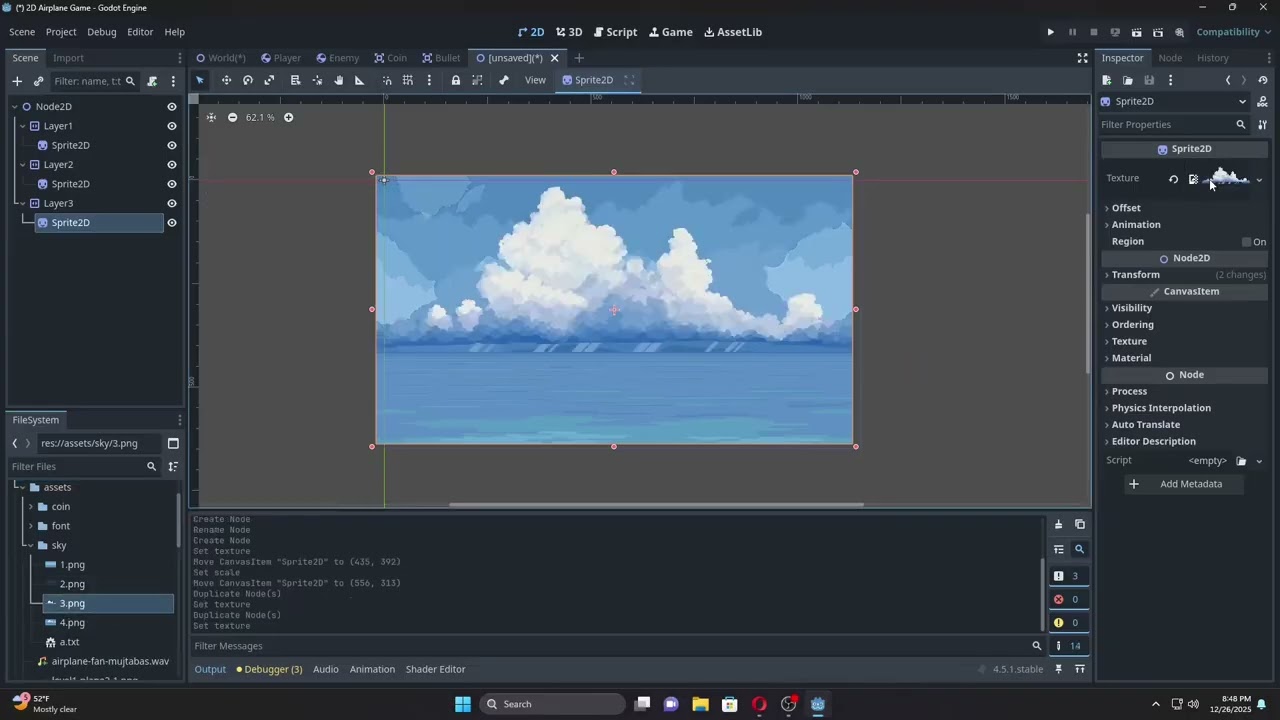Toggle distraction free mode expand icon
This screenshot has height=720, width=1280.
(x=1082, y=58)
